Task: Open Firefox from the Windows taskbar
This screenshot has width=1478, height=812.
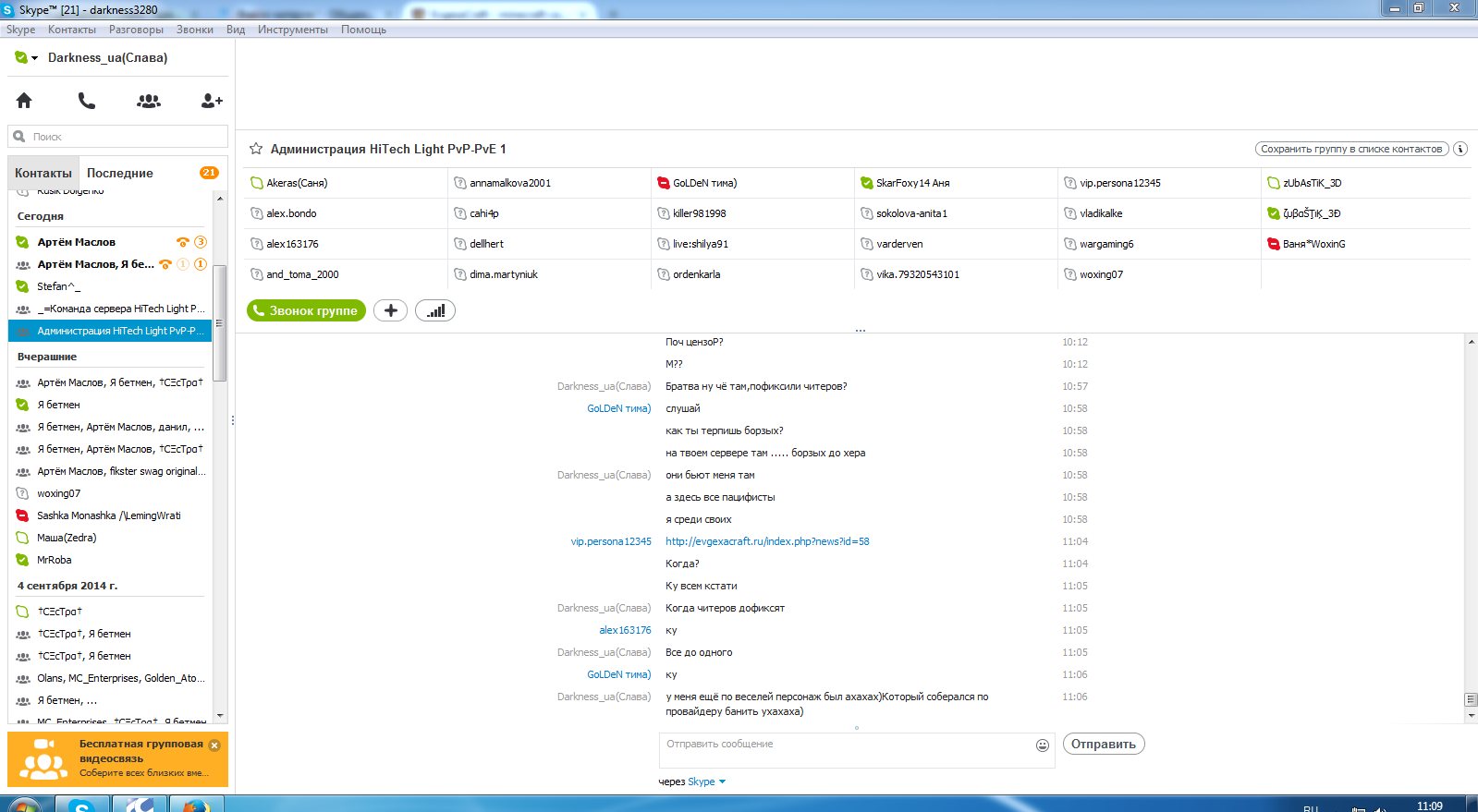Action: (x=195, y=806)
